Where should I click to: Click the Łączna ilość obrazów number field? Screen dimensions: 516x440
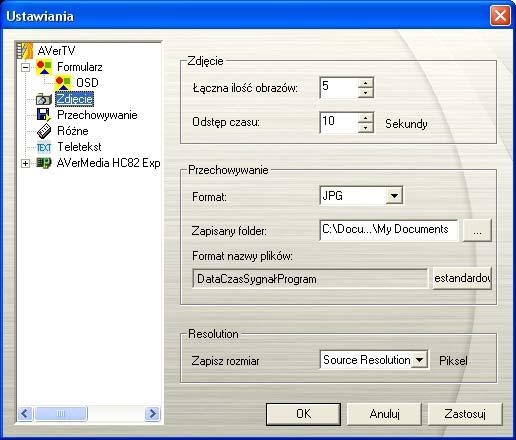(x=339, y=88)
